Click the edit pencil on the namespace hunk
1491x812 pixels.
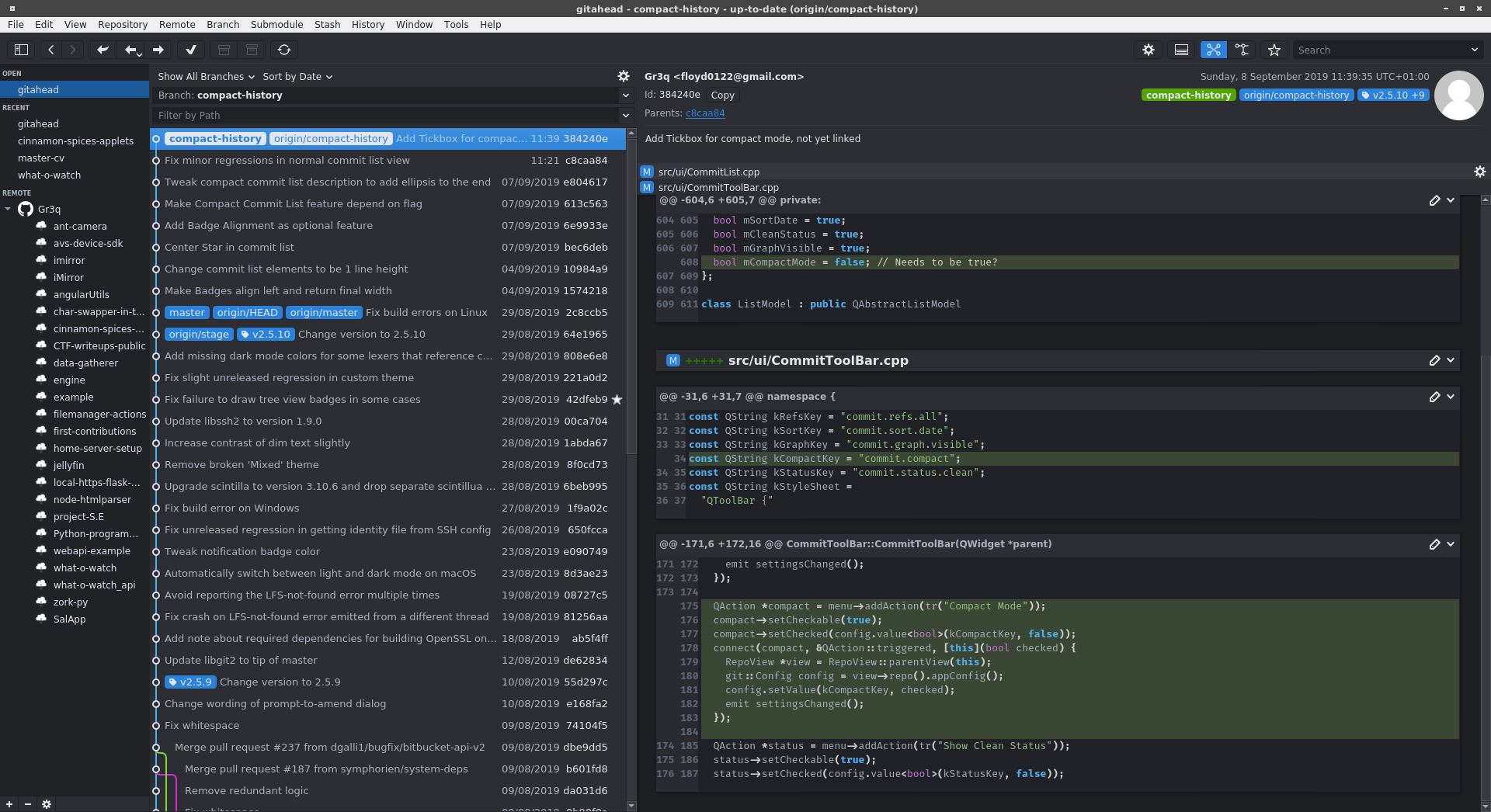[x=1434, y=397]
